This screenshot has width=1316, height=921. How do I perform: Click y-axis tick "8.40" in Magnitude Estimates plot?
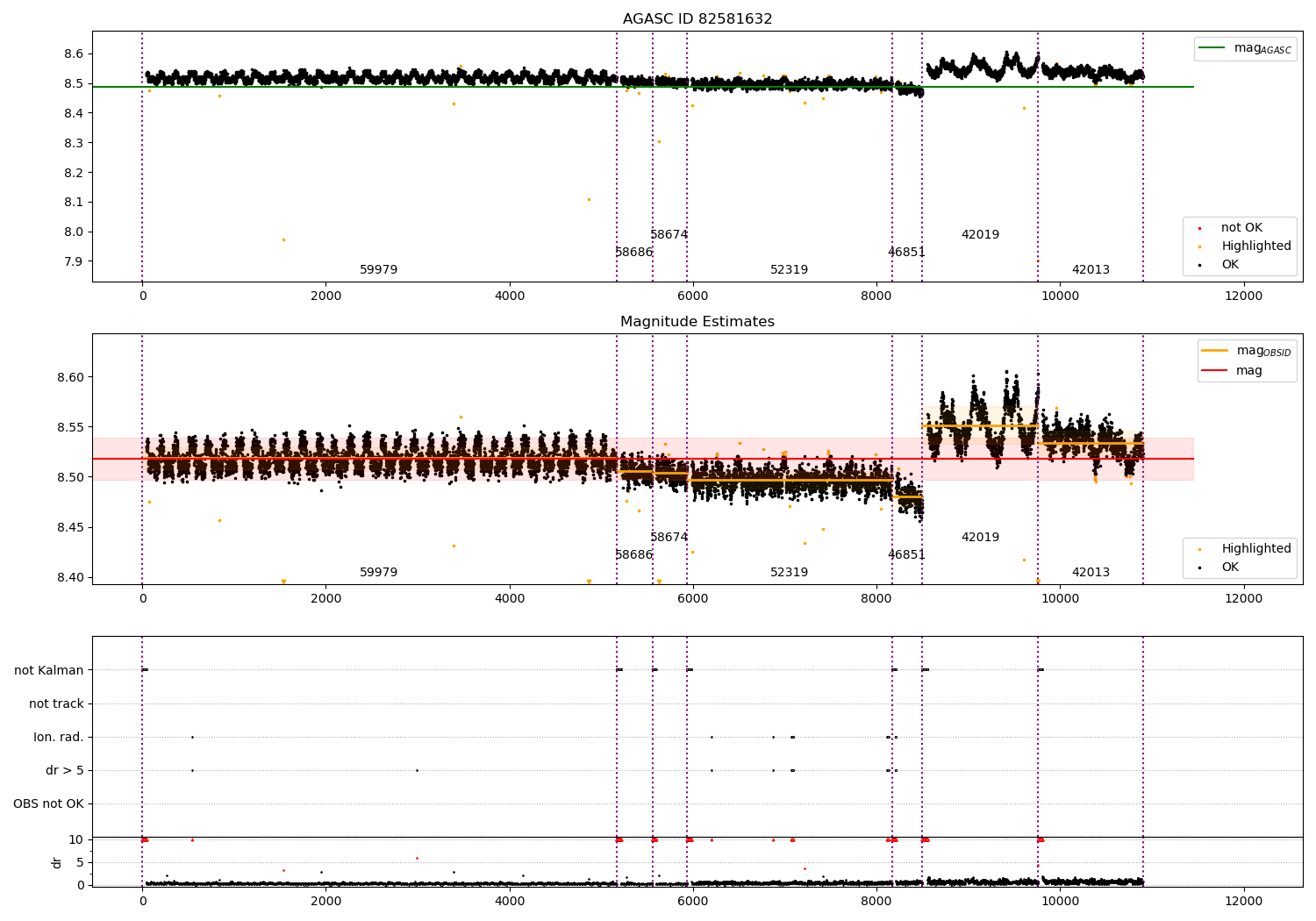(70, 578)
